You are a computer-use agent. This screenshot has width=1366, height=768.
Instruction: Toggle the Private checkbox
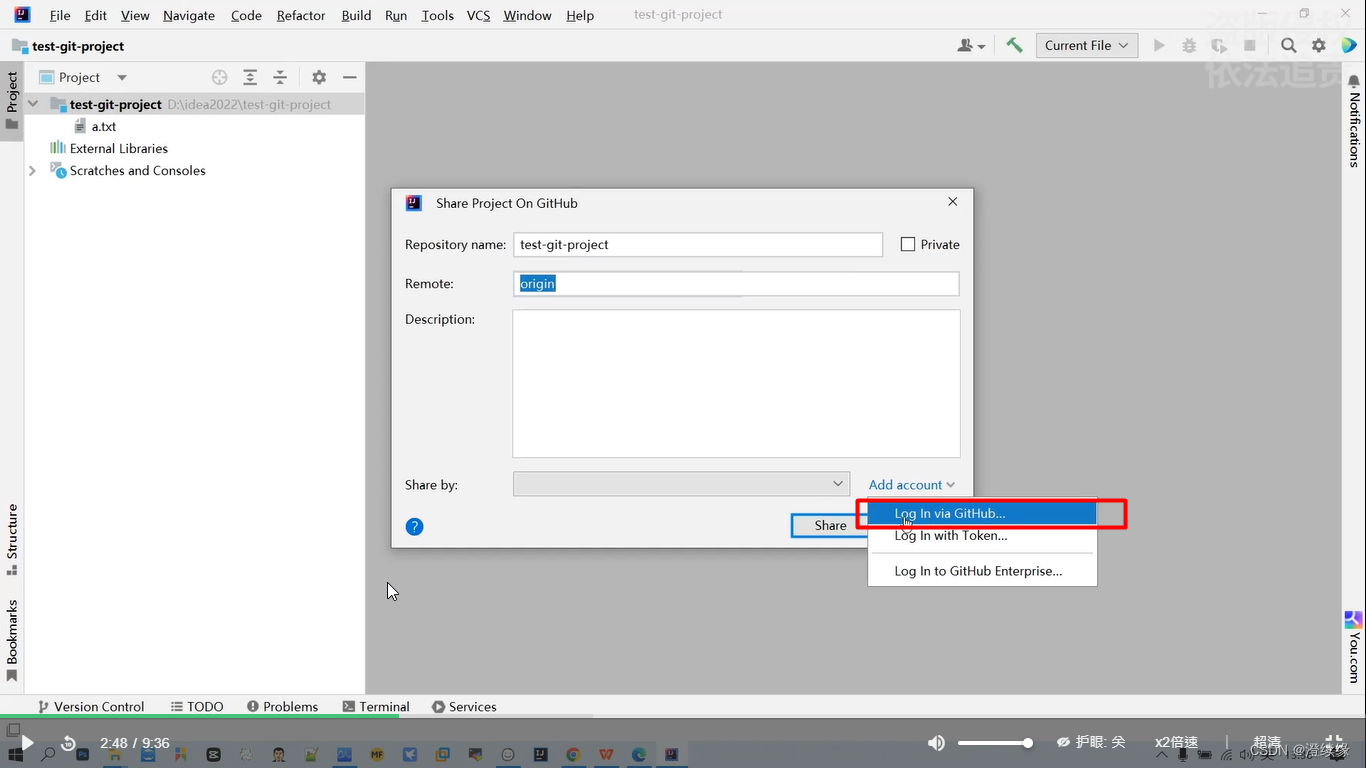(908, 244)
